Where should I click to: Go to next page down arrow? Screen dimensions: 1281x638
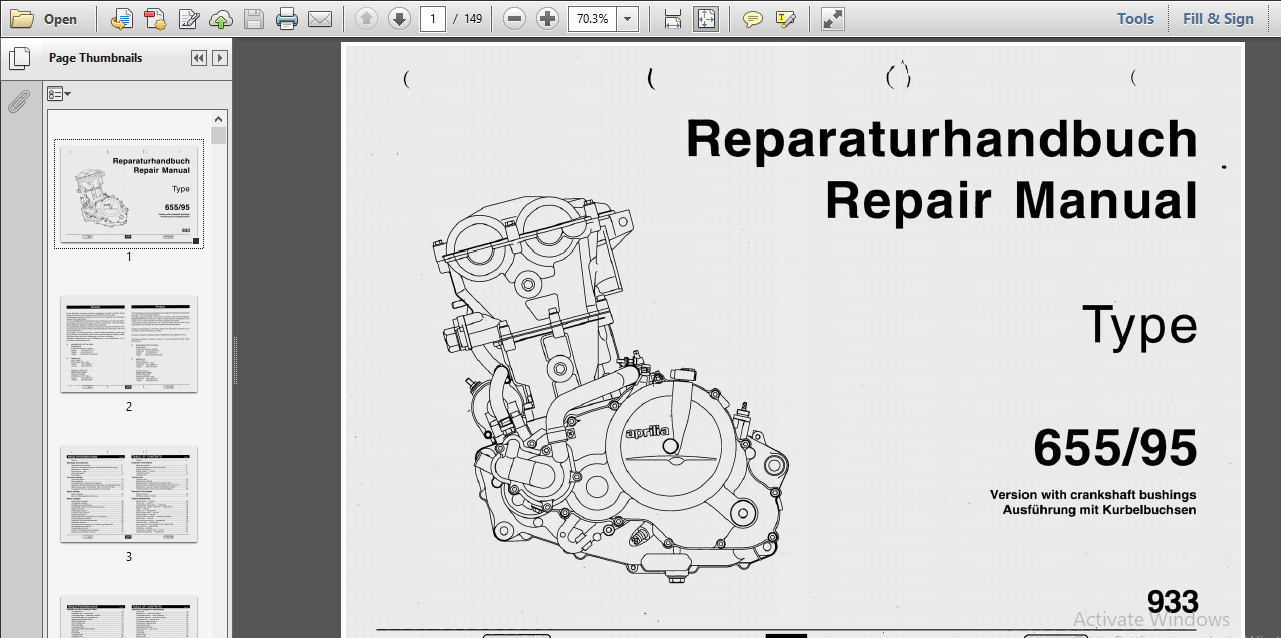point(400,19)
